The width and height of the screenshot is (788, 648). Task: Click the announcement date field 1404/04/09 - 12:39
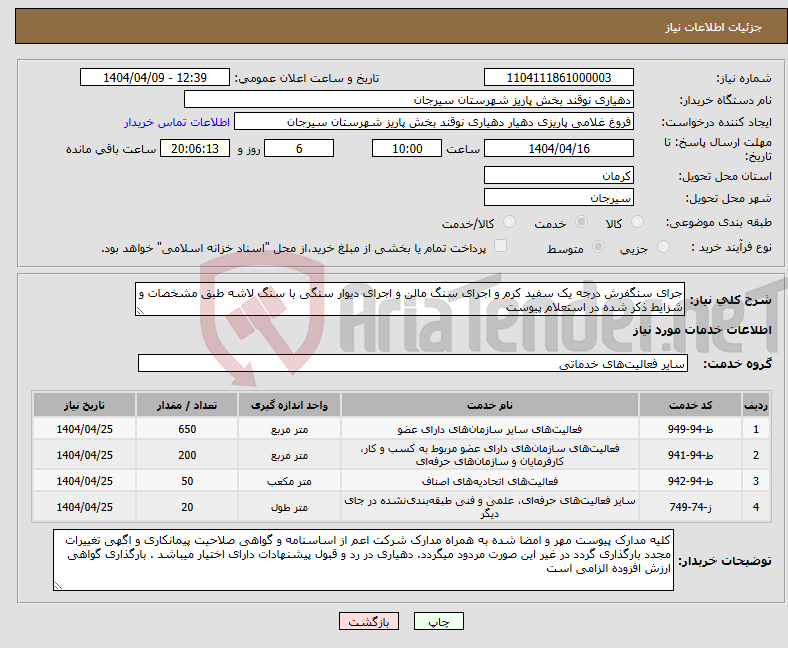(155, 77)
